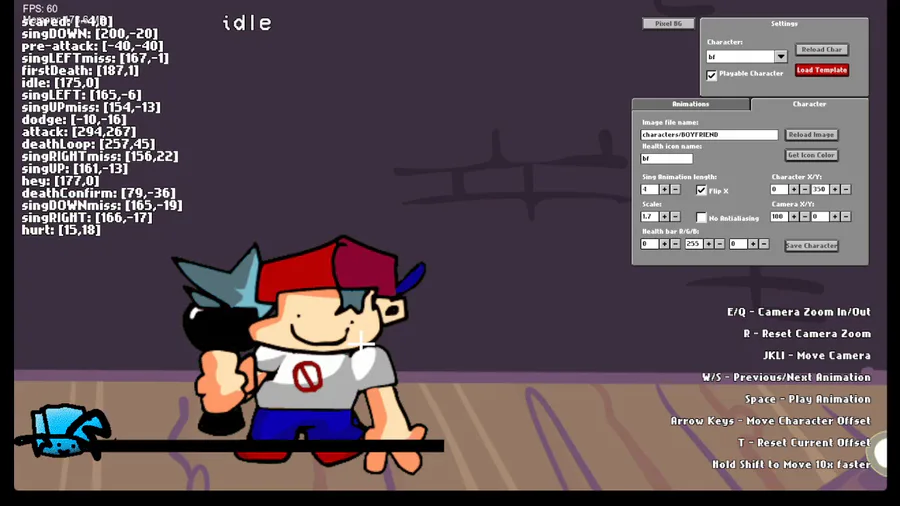The height and width of the screenshot is (506, 900).
Task: Click the white camera crosshair marker
Action: pyautogui.click(x=361, y=343)
